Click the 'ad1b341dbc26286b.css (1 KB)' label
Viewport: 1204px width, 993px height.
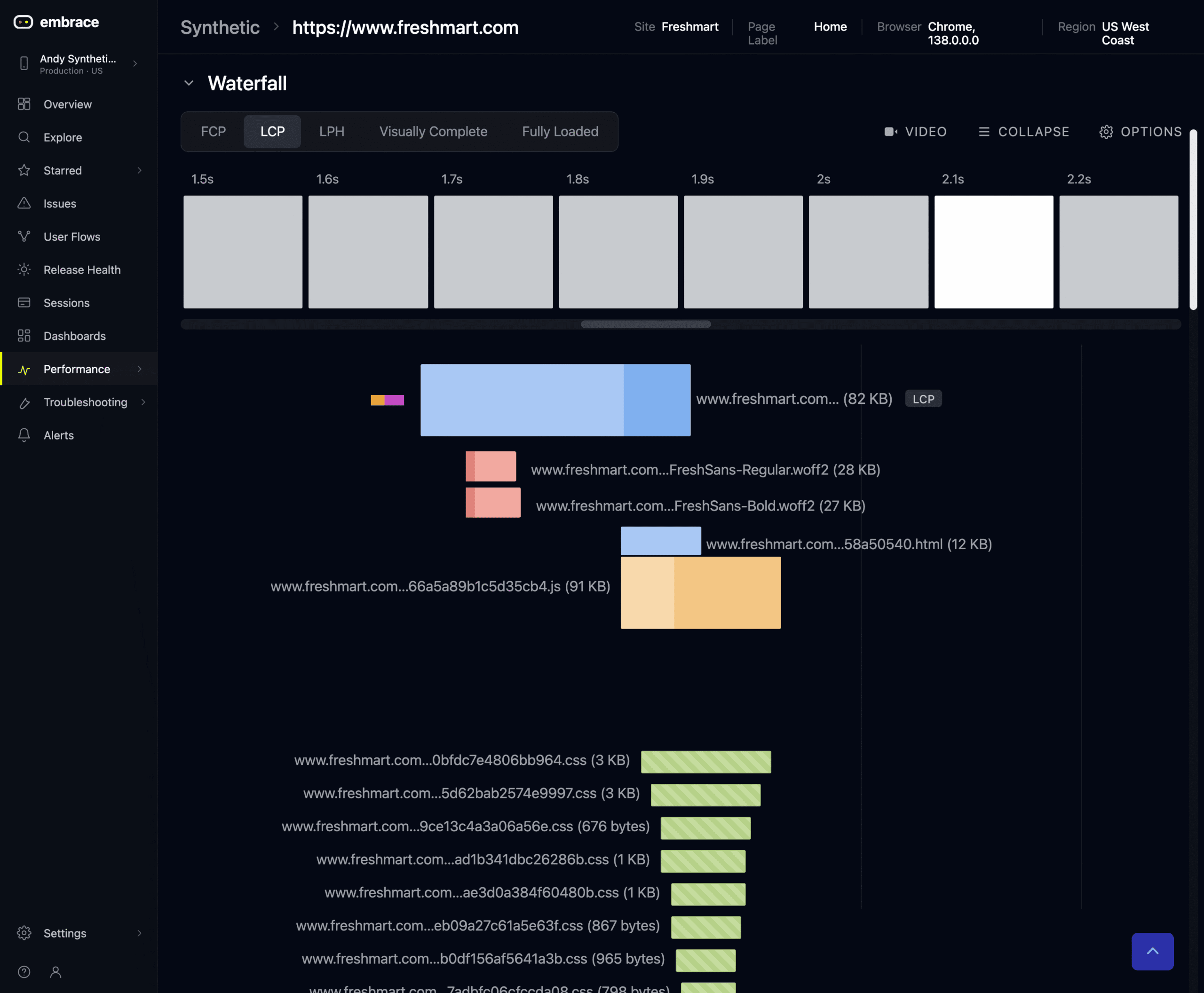(x=483, y=860)
